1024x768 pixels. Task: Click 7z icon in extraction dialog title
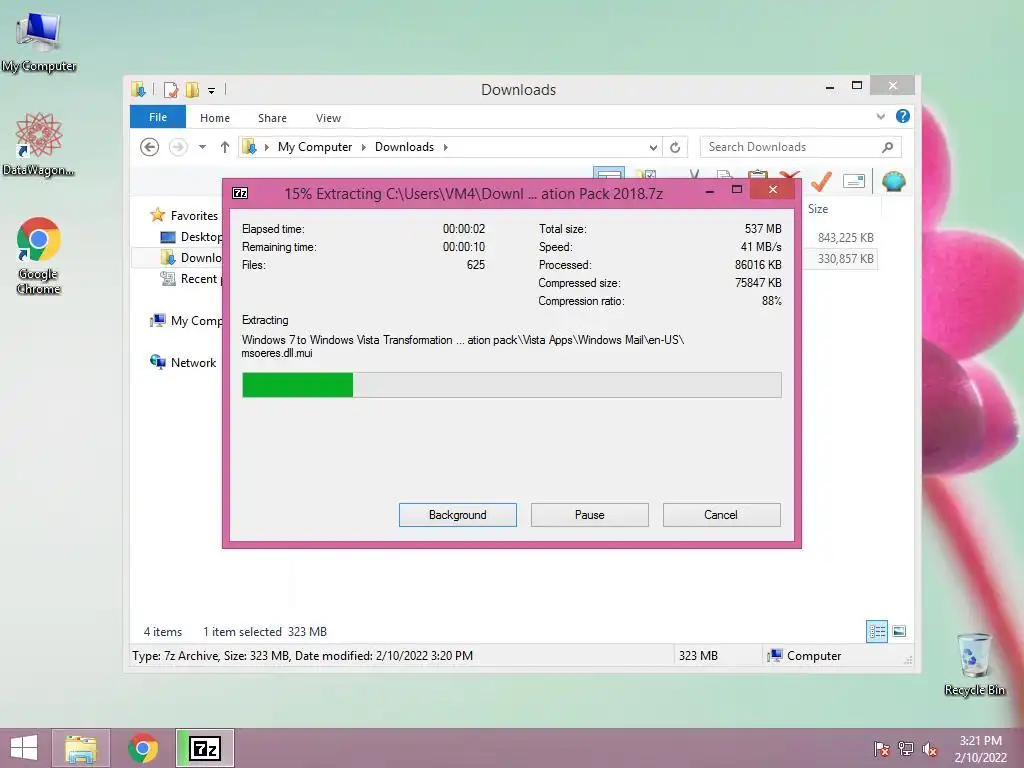240,193
